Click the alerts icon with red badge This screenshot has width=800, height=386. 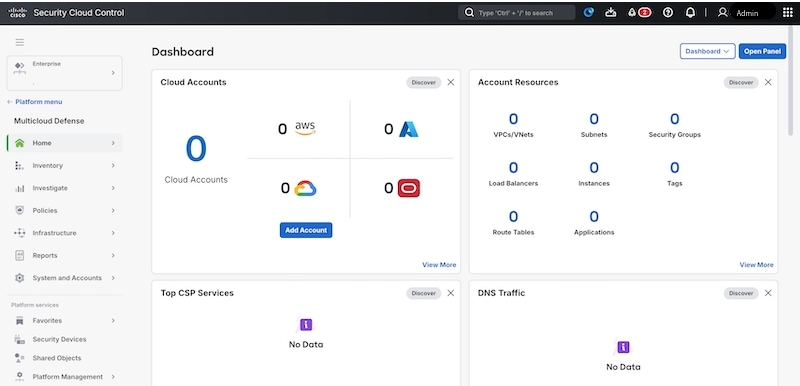pos(639,13)
